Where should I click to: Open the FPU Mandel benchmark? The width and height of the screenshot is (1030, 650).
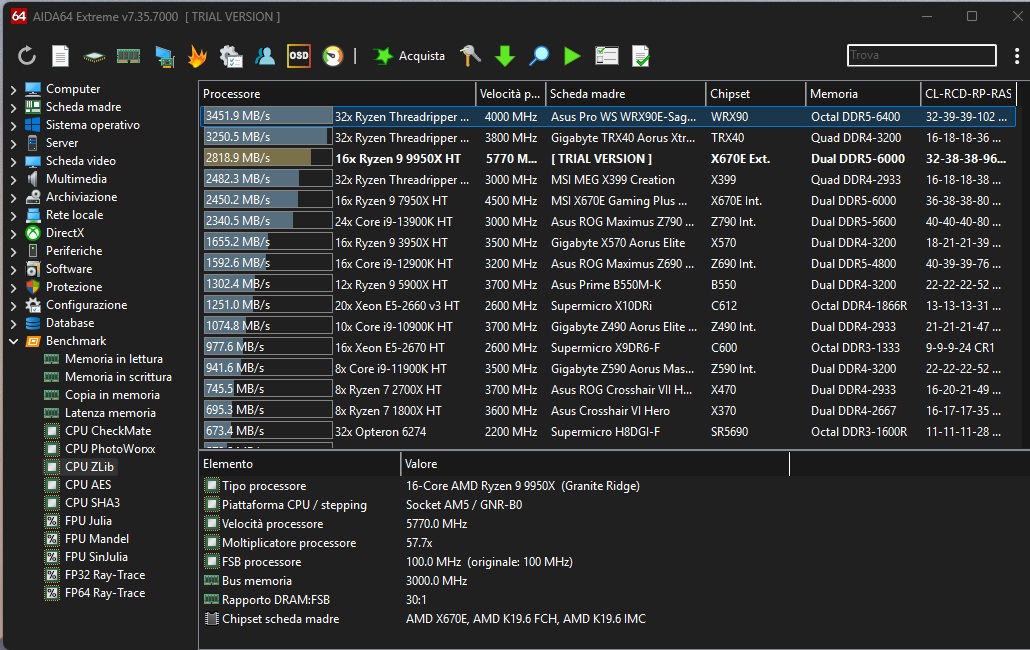point(97,539)
